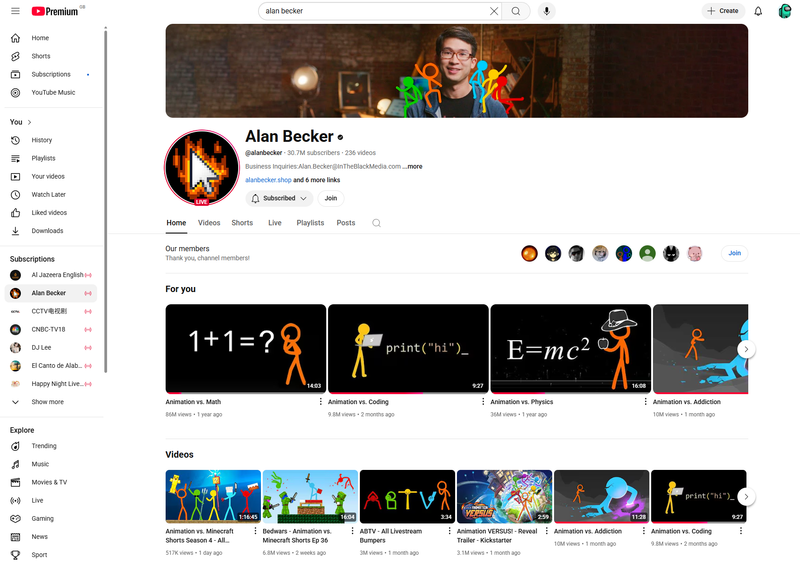Screen dimensions: 800x565
Task: Open Gaming in Explore
Action: (51, 519)
